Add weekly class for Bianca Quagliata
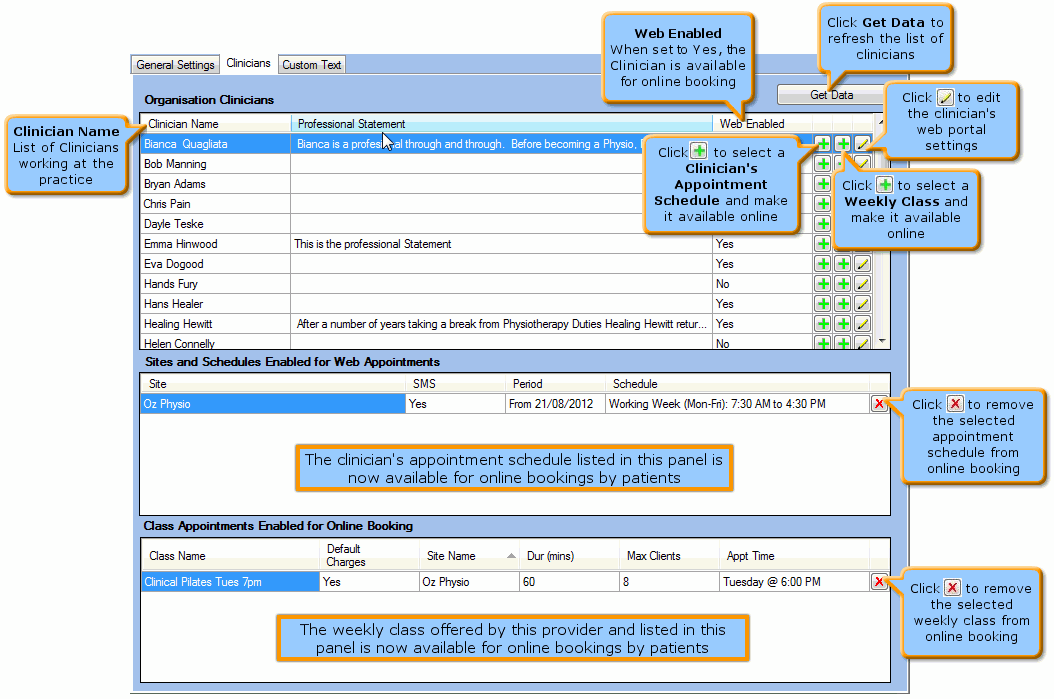Viewport: 1054px width, 699px height. (843, 144)
